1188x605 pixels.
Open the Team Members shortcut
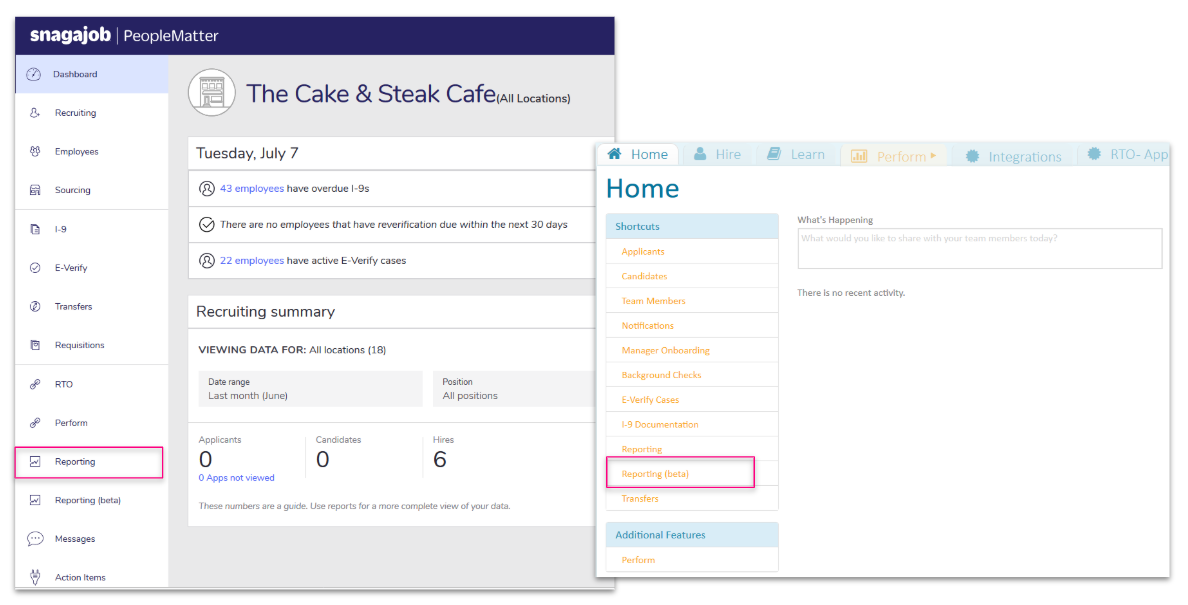pos(653,301)
